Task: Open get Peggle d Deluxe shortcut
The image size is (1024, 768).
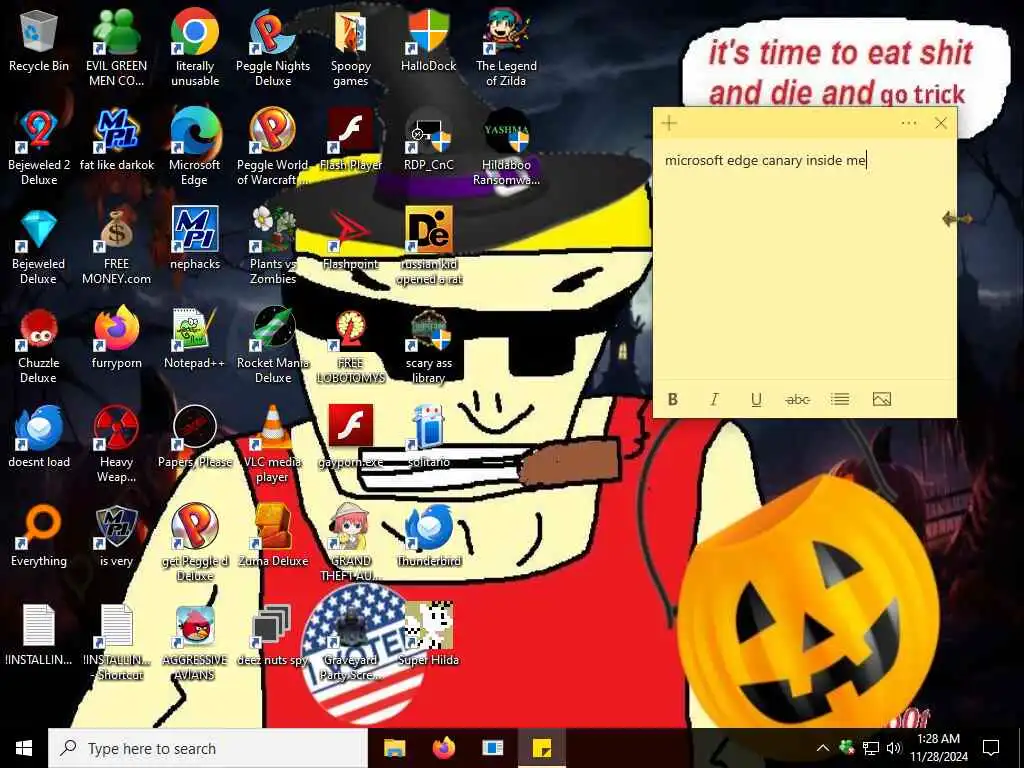Action: [195, 543]
